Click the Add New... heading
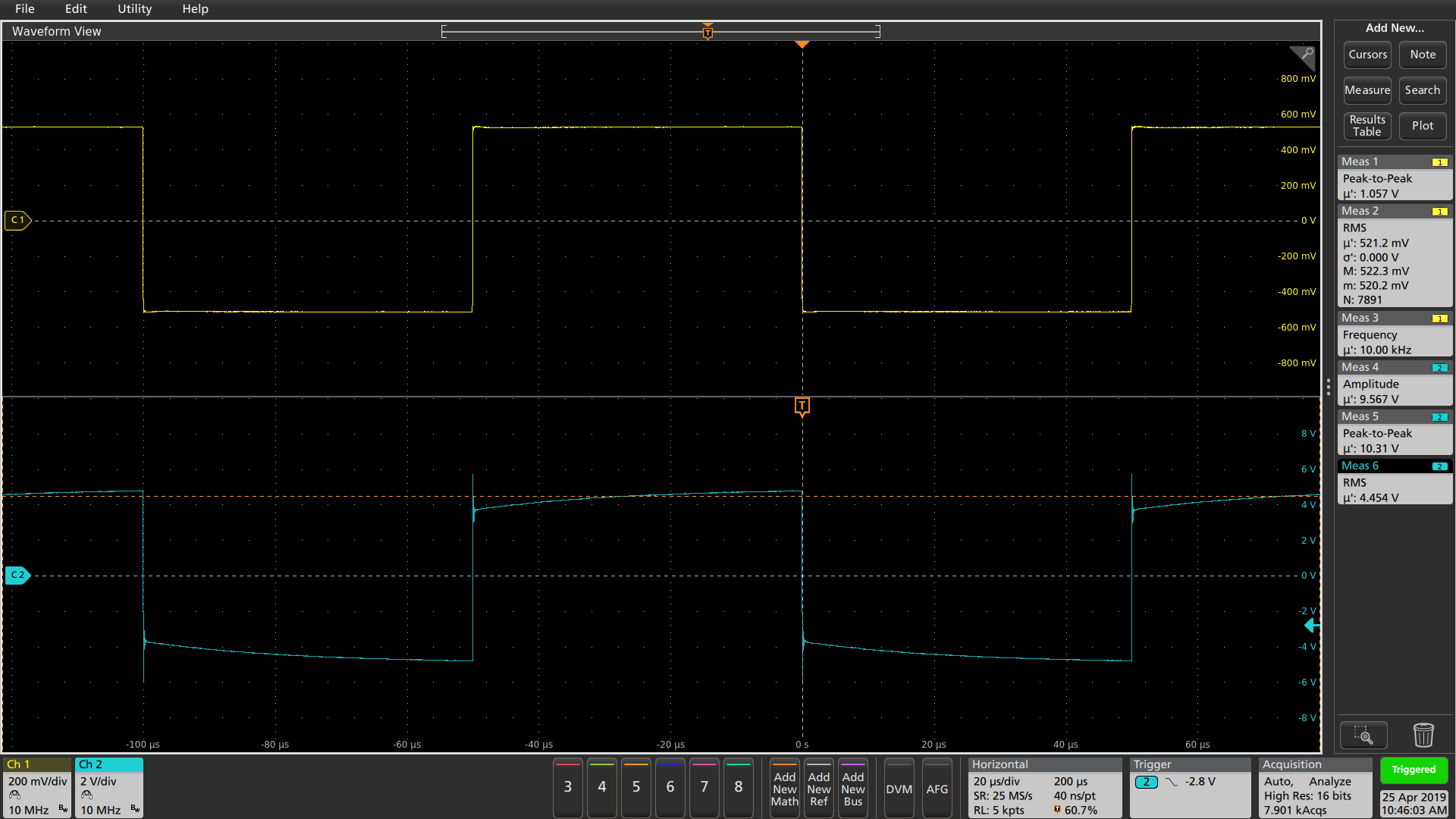This screenshot has height=819, width=1456. pyautogui.click(x=1395, y=28)
